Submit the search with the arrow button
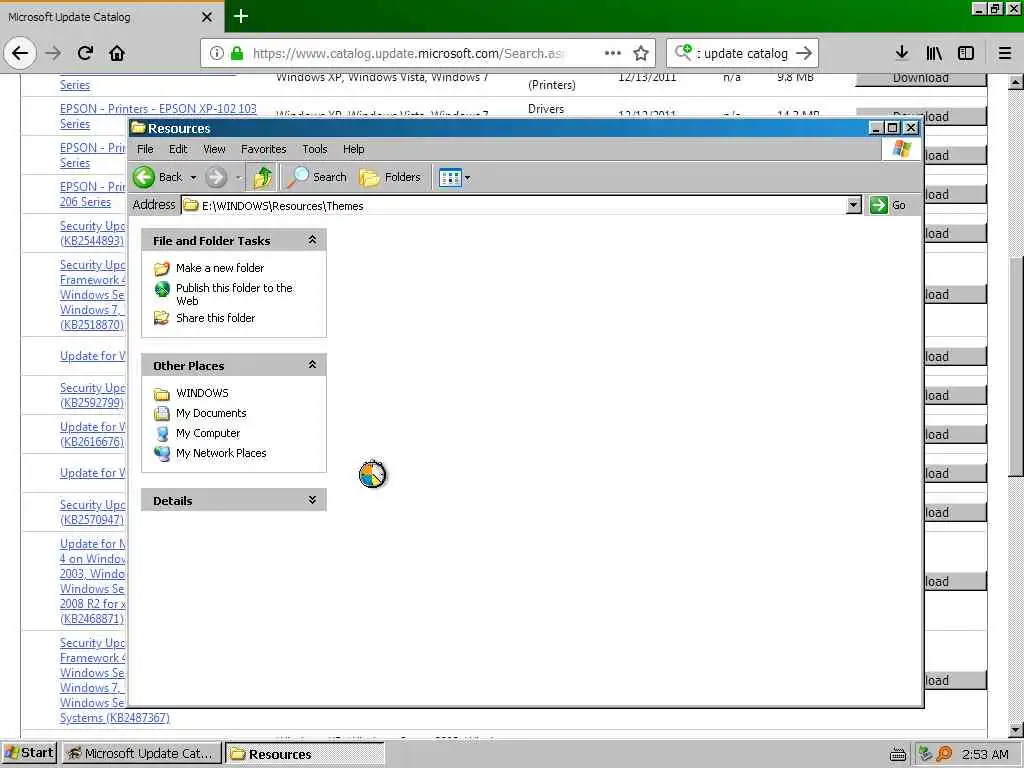 [x=805, y=53]
